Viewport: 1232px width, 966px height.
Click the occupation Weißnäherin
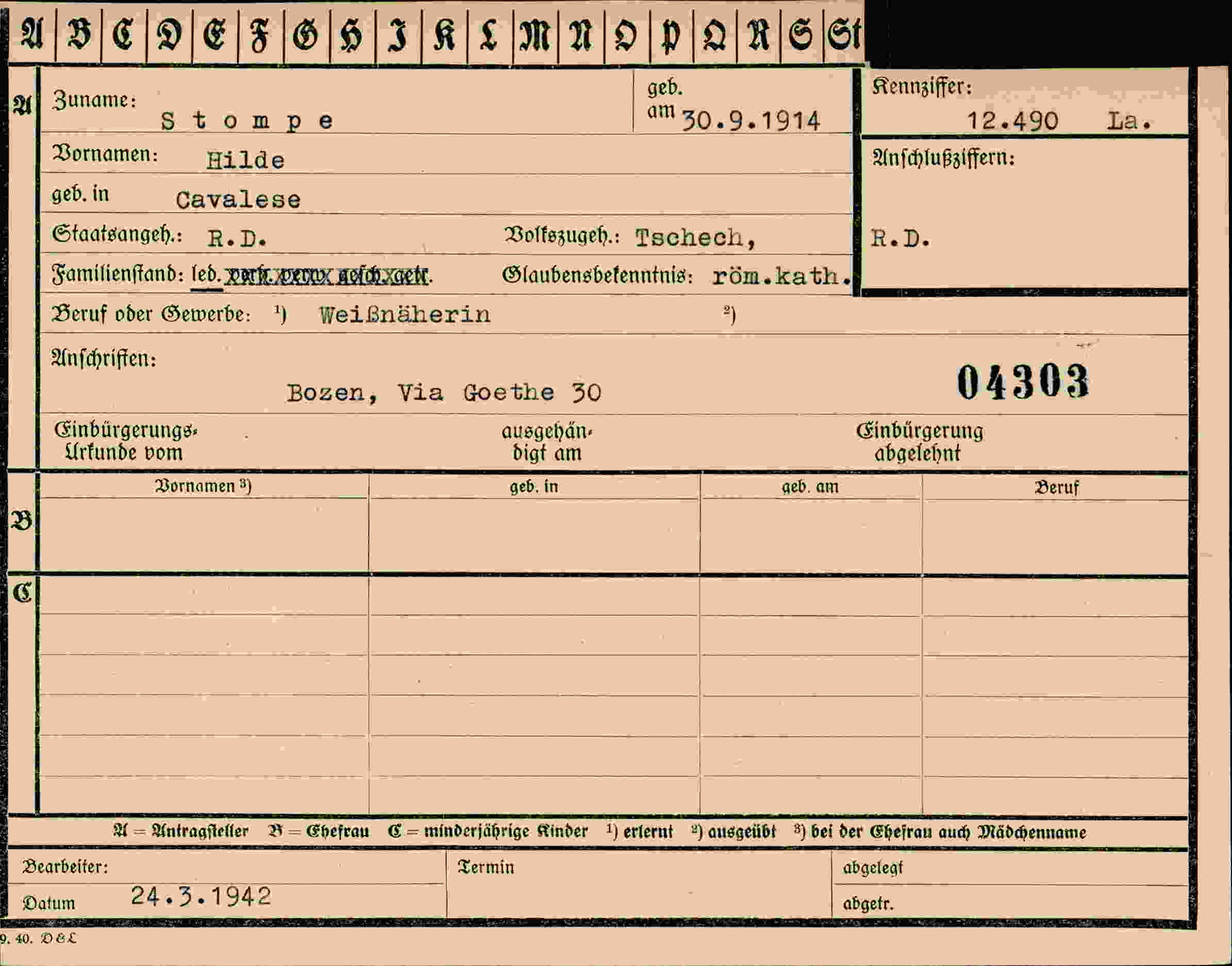tap(405, 314)
